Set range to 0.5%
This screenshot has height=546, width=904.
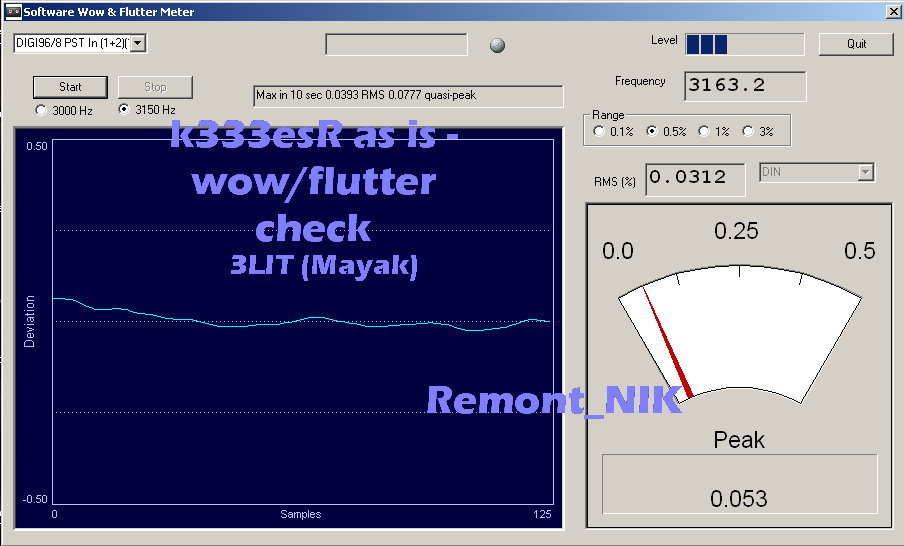coord(652,131)
